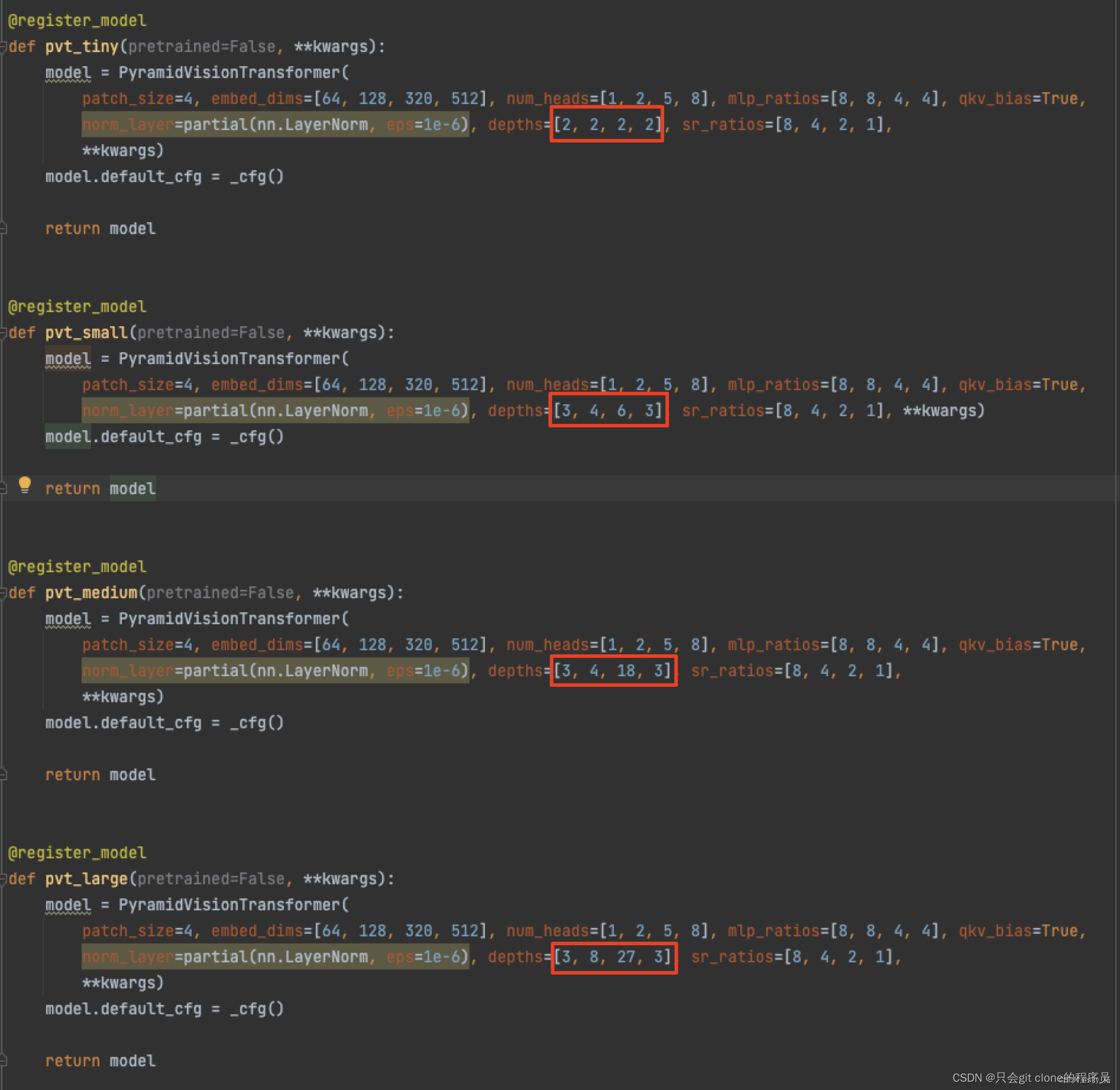
Task: Place cursor on the pvt_small function name
Action: coord(87,333)
